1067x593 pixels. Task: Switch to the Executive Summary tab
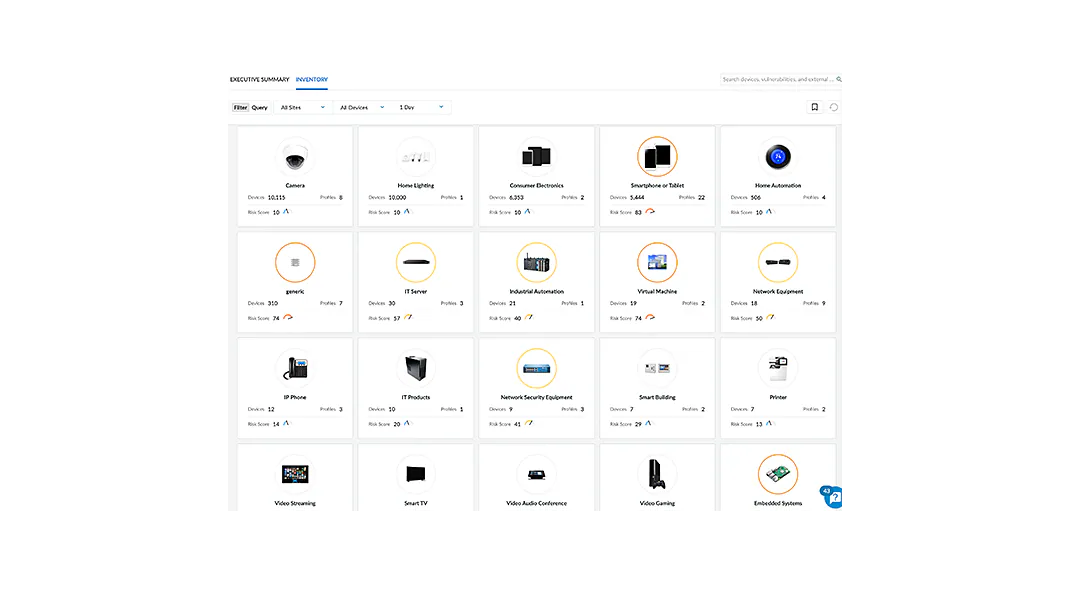tap(259, 80)
